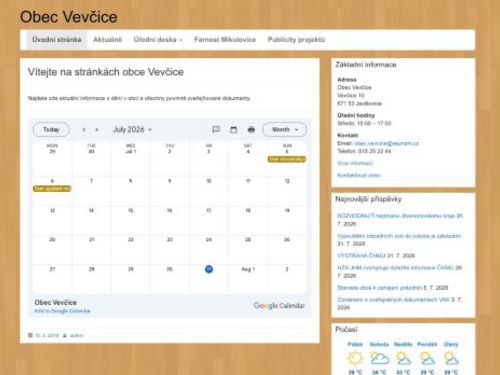
Task: Select calendar date 15
Action: click(130, 210)
